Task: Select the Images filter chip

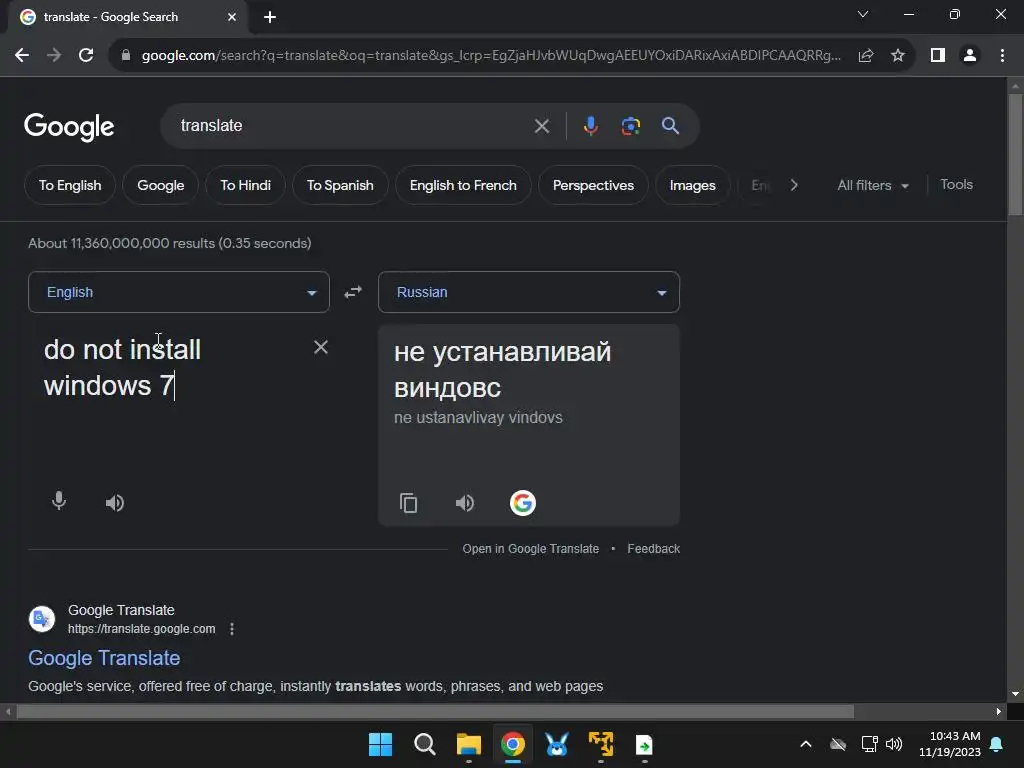Action: (x=692, y=185)
